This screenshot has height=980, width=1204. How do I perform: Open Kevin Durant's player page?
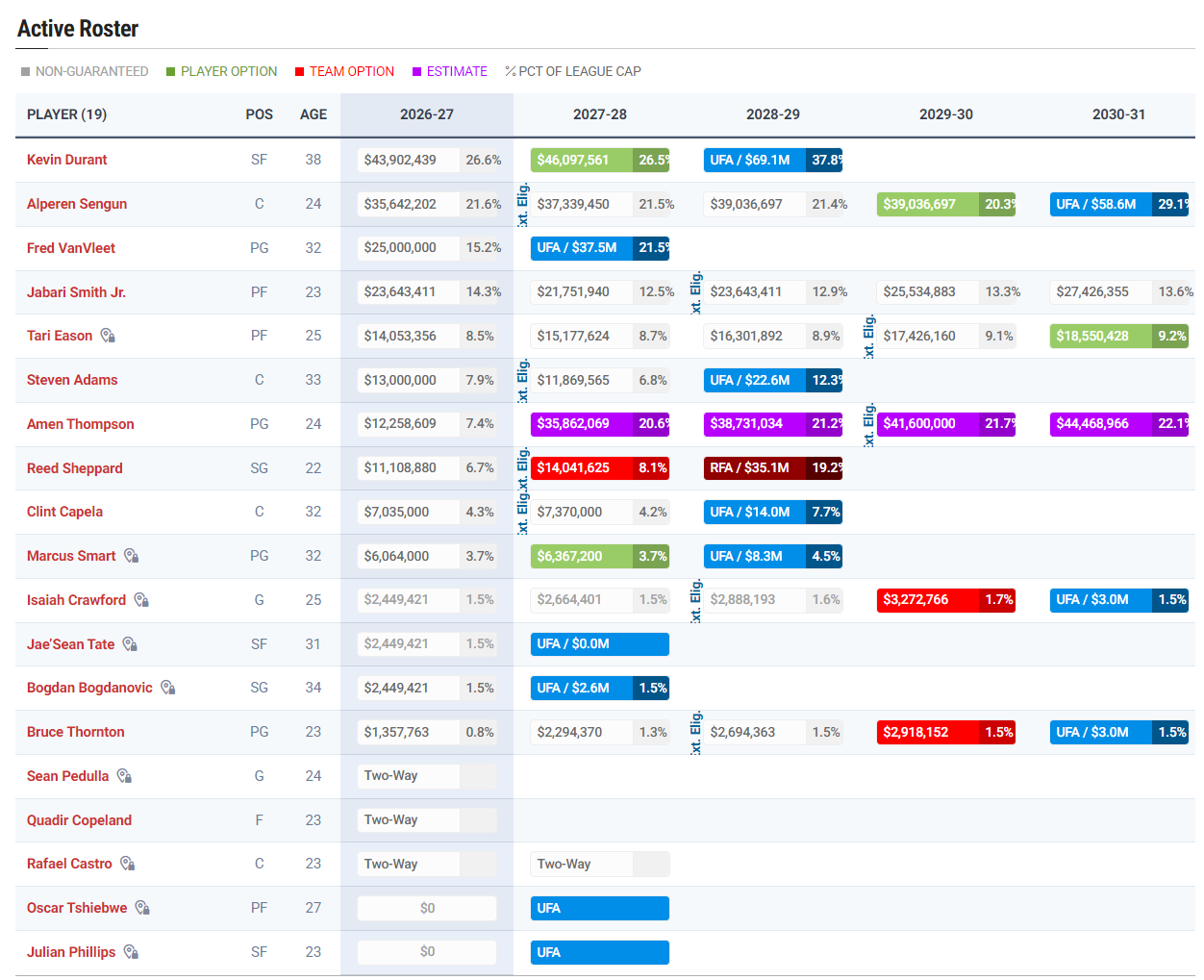(x=67, y=160)
